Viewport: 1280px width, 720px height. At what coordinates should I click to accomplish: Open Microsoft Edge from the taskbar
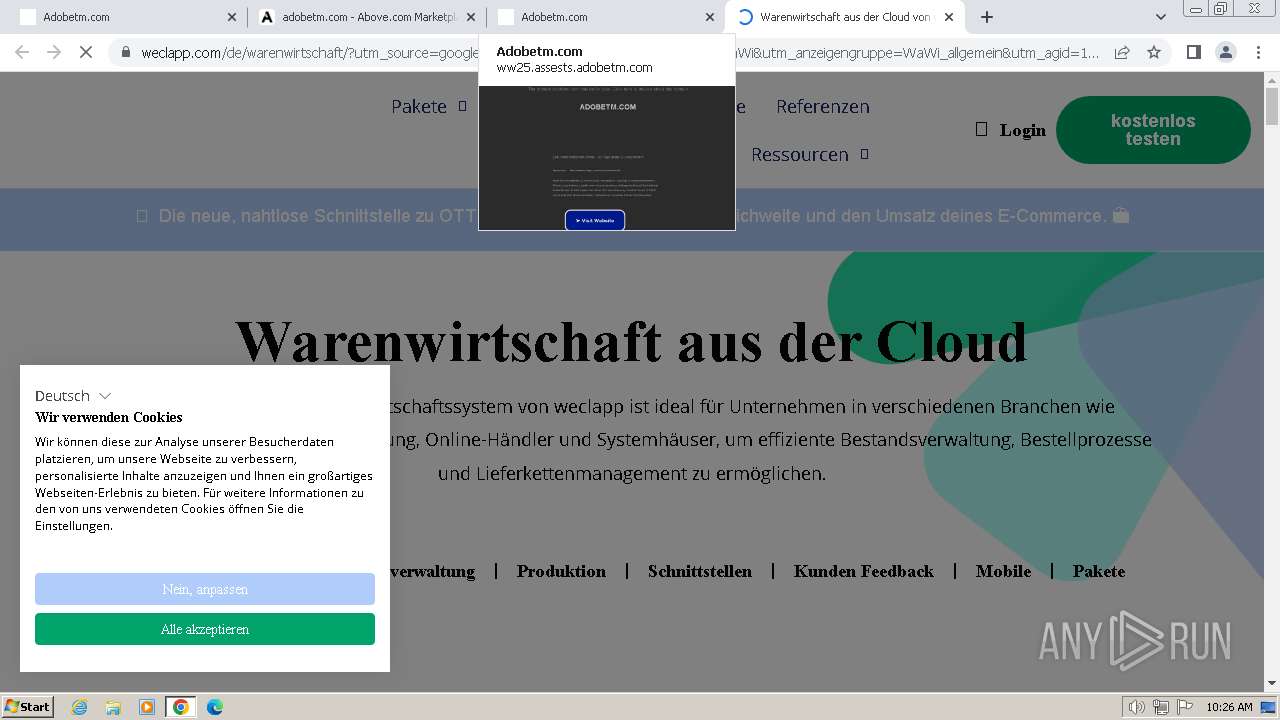point(215,707)
